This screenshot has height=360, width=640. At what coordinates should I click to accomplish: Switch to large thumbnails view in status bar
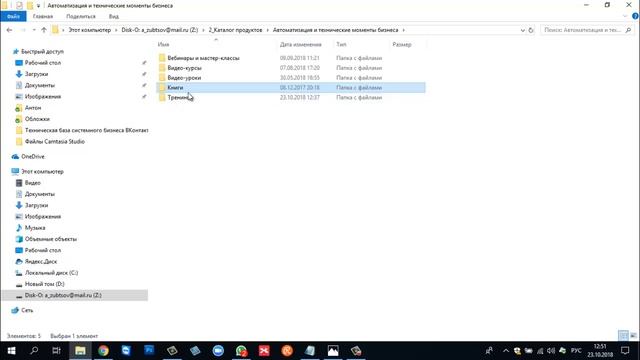tap(633, 336)
